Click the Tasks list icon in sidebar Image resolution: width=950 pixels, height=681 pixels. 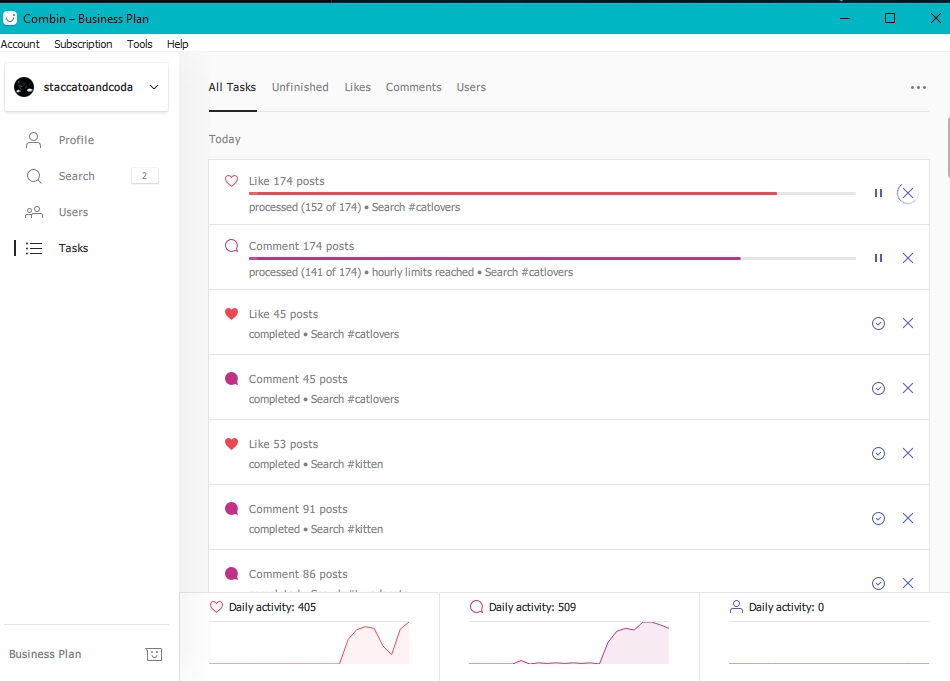coord(34,248)
